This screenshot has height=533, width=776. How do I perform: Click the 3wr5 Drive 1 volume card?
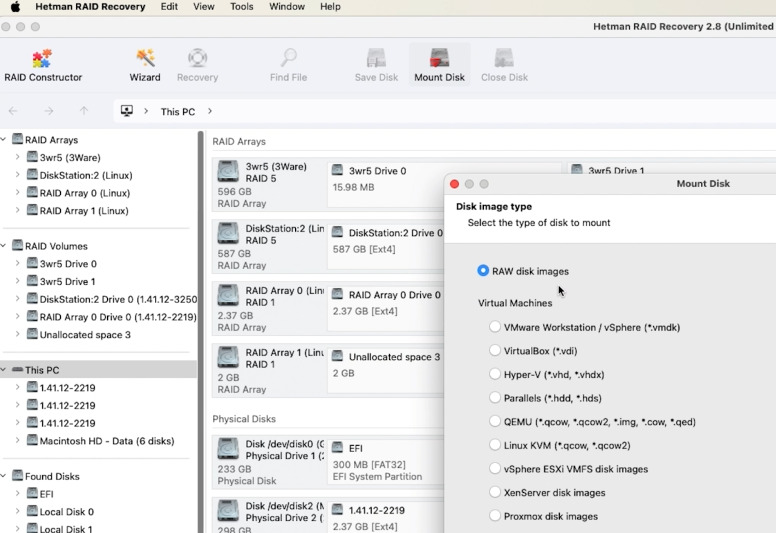point(671,168)
